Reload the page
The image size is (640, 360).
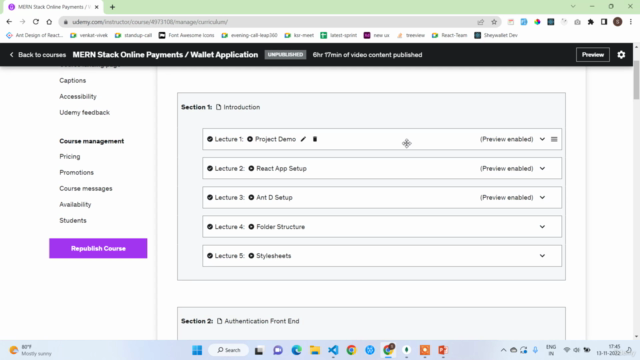[36, 22]
